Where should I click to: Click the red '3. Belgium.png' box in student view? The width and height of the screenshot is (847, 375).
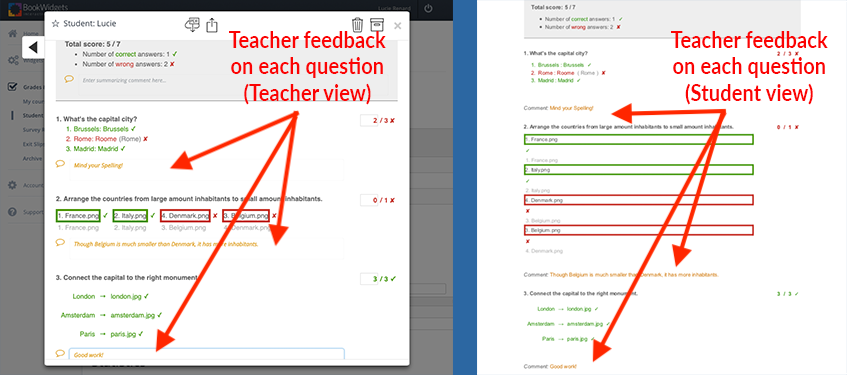pos(638,230)
